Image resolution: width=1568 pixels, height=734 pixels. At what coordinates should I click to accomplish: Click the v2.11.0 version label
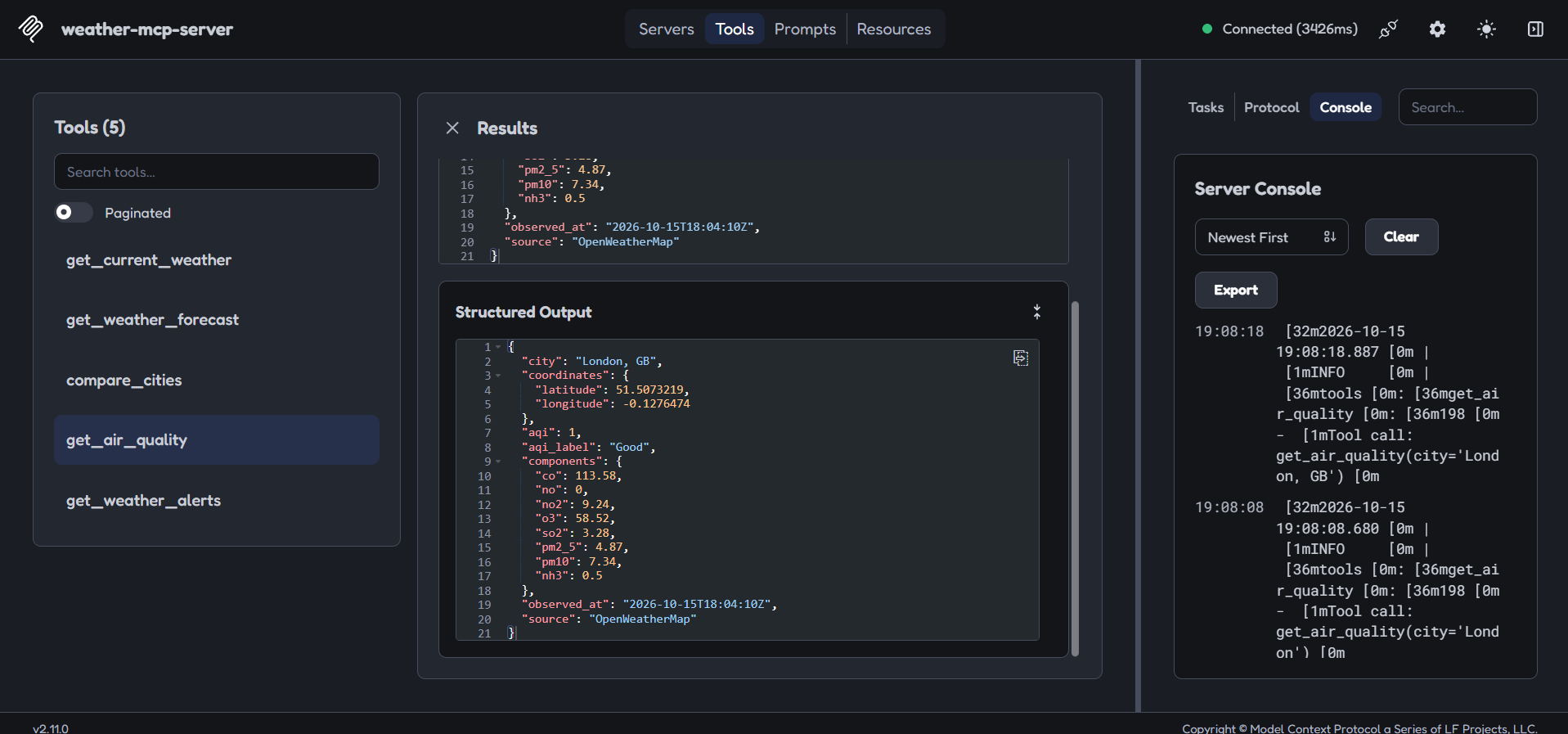click(51, 727)
